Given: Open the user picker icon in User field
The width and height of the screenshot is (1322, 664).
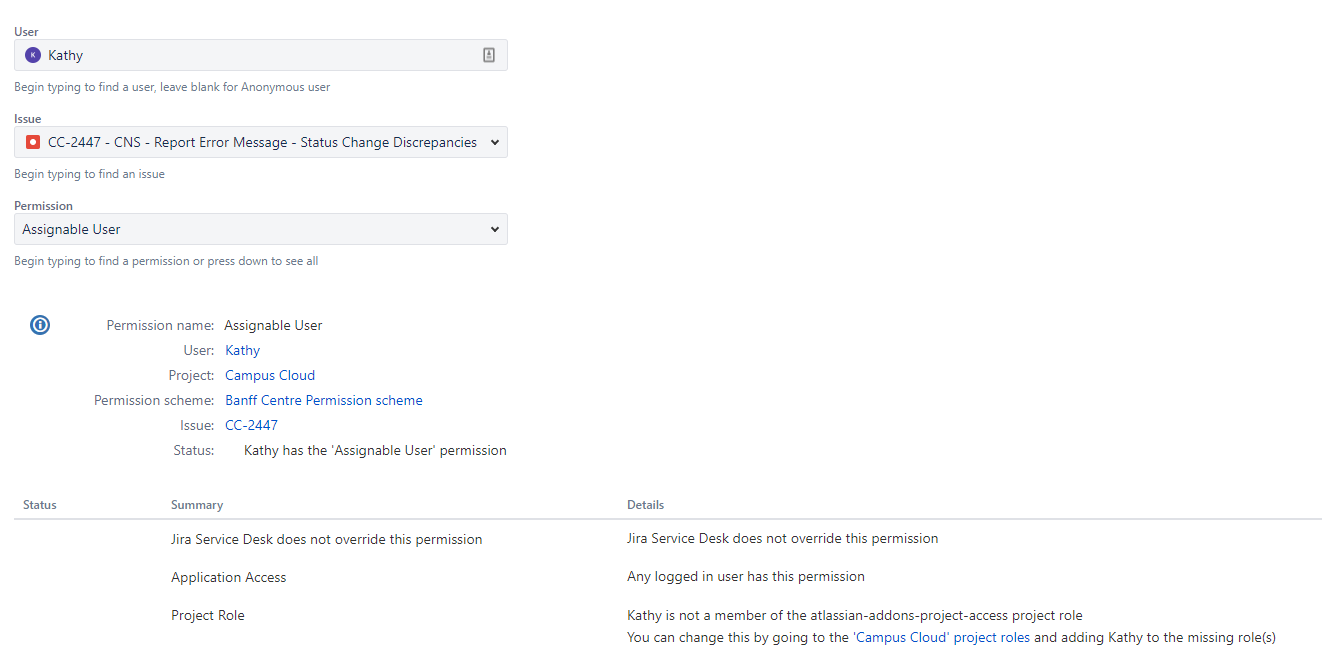Looking at the screenshot, I should pos(489,55).
